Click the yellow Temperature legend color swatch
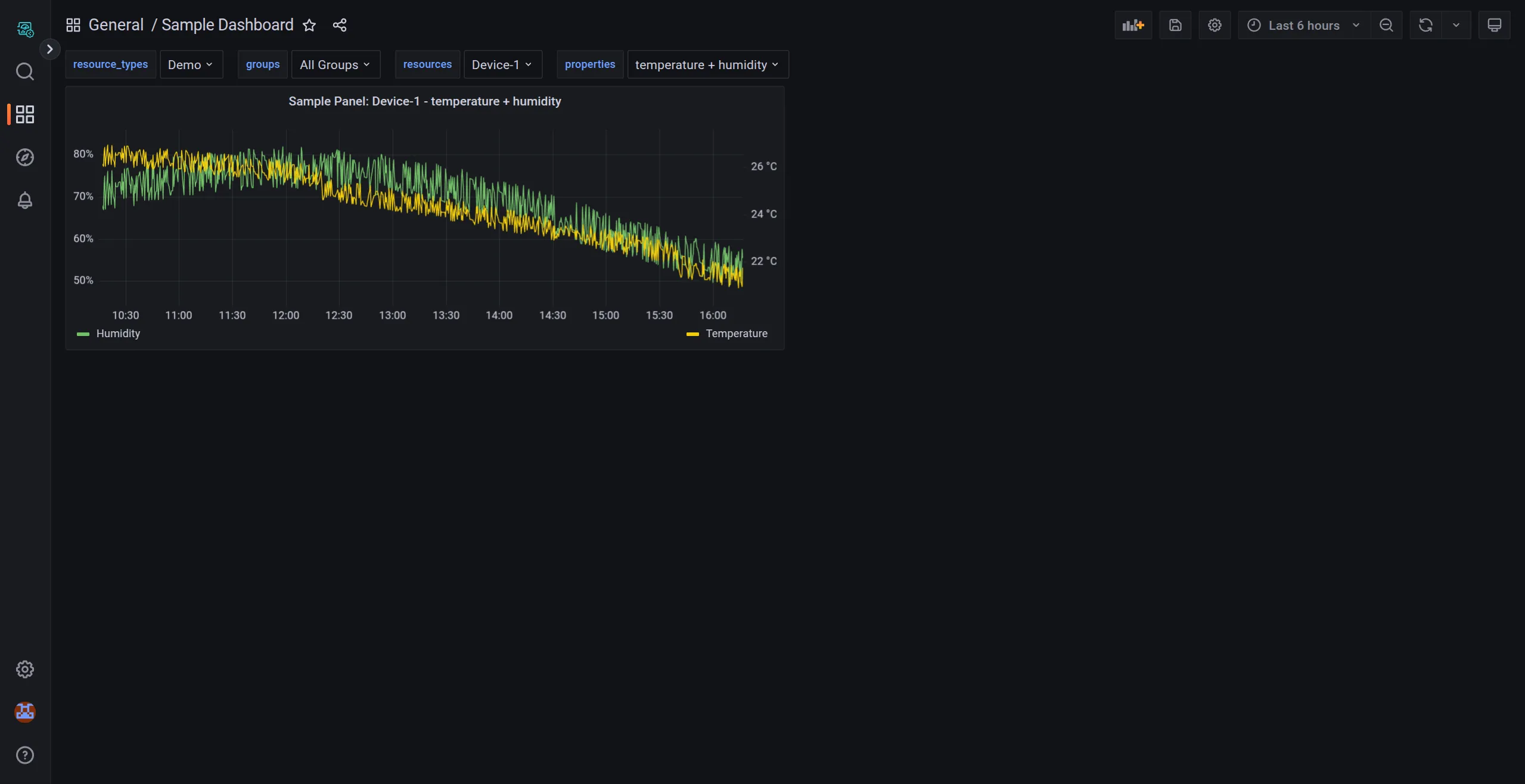 (x=692, y=334)
